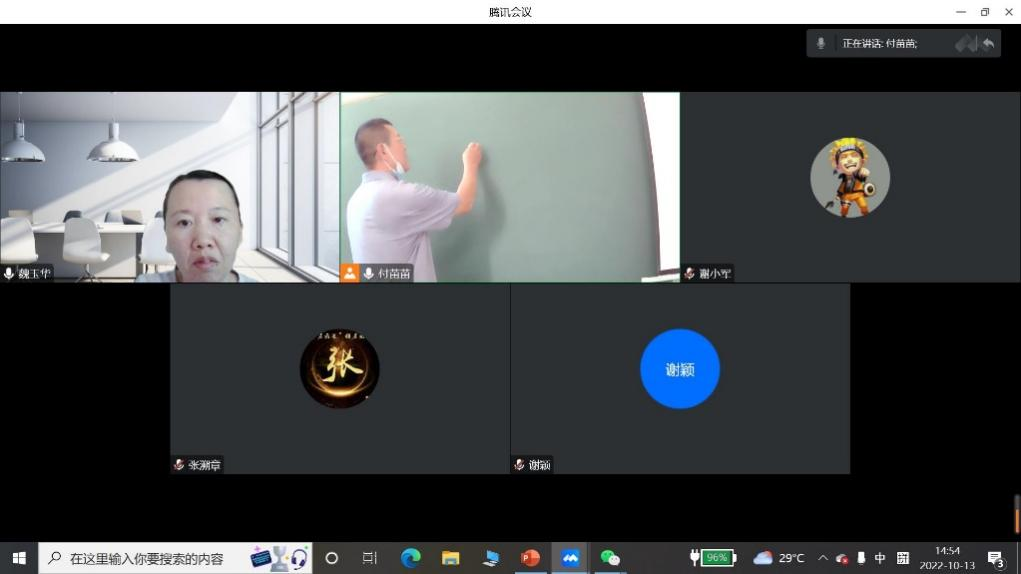Open WeChat from the taskbar
Image resolution: width=1021 pixels, height=574 pixels.
pyautogui.click(x=610, y=558)
